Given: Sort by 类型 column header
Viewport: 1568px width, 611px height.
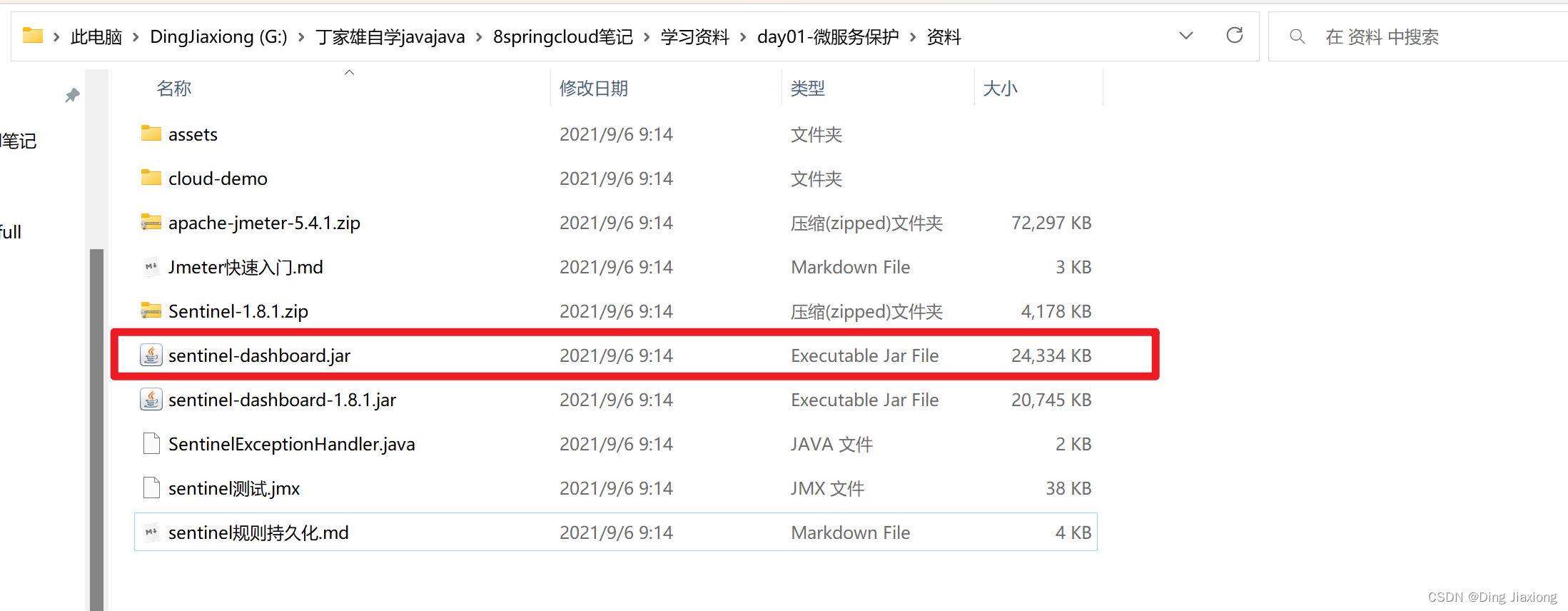Looking at the screenshot, I should click(x=808, y=89).
